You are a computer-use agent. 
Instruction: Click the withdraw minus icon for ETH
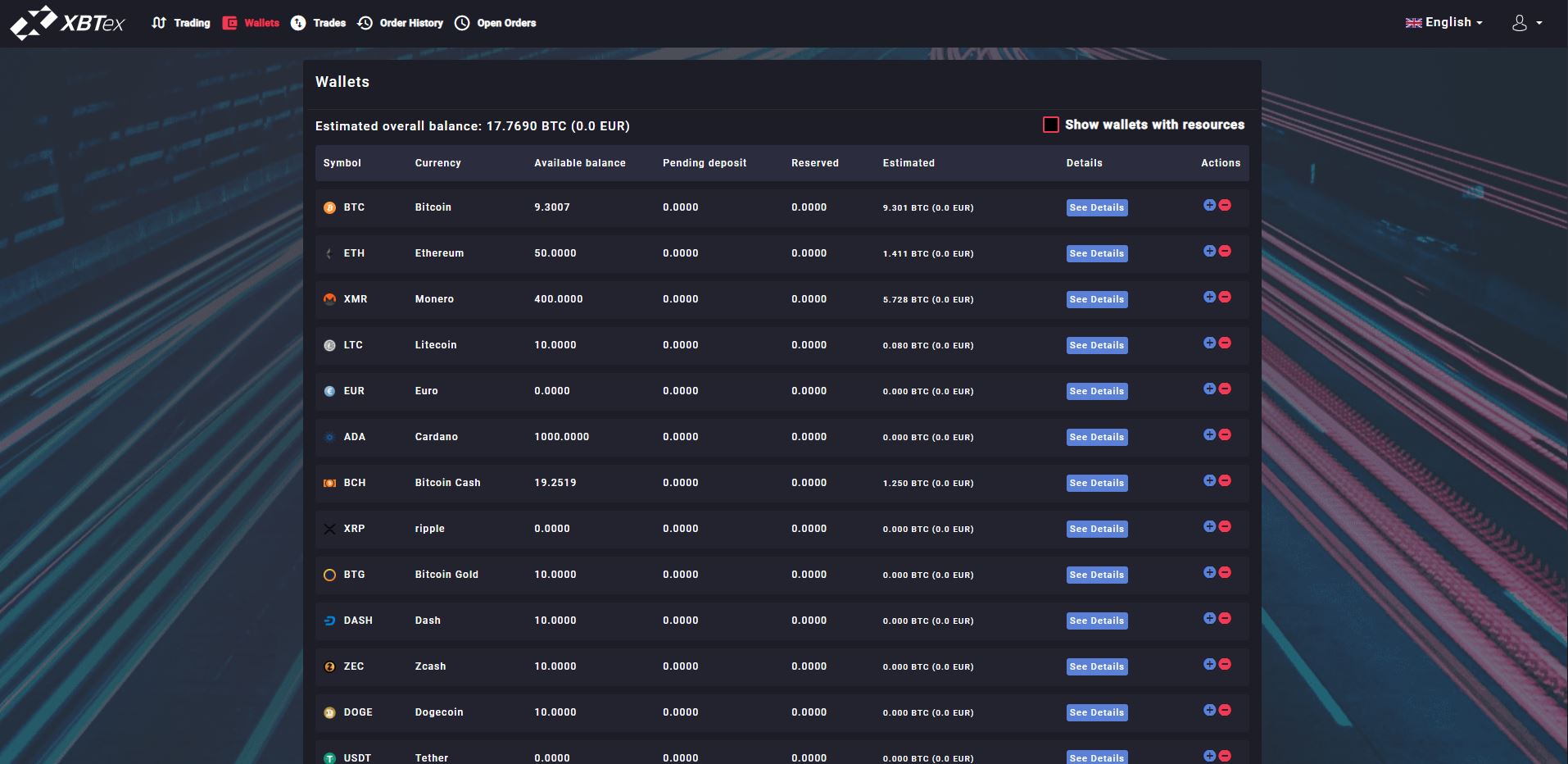pos(1225,251)
